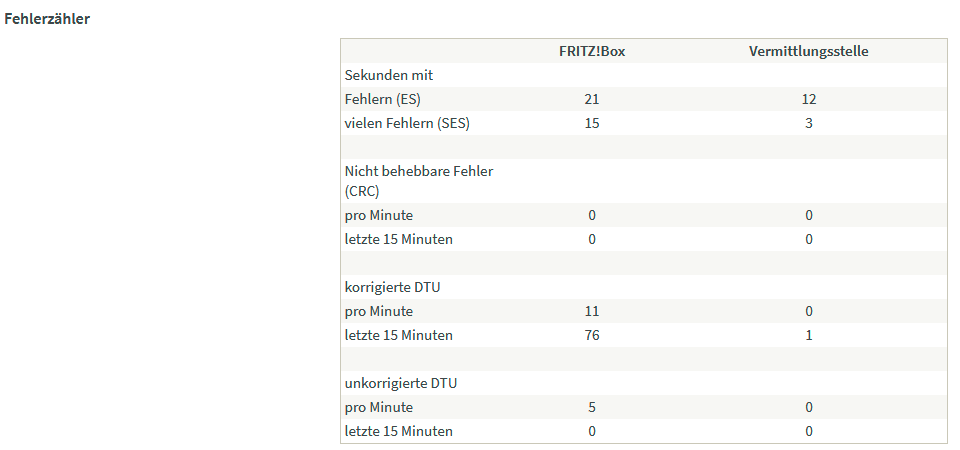This screenshot has height=450, width=960.
Task: Click Nicht behebbare Fehler (CRC) label
Action: 419,181
